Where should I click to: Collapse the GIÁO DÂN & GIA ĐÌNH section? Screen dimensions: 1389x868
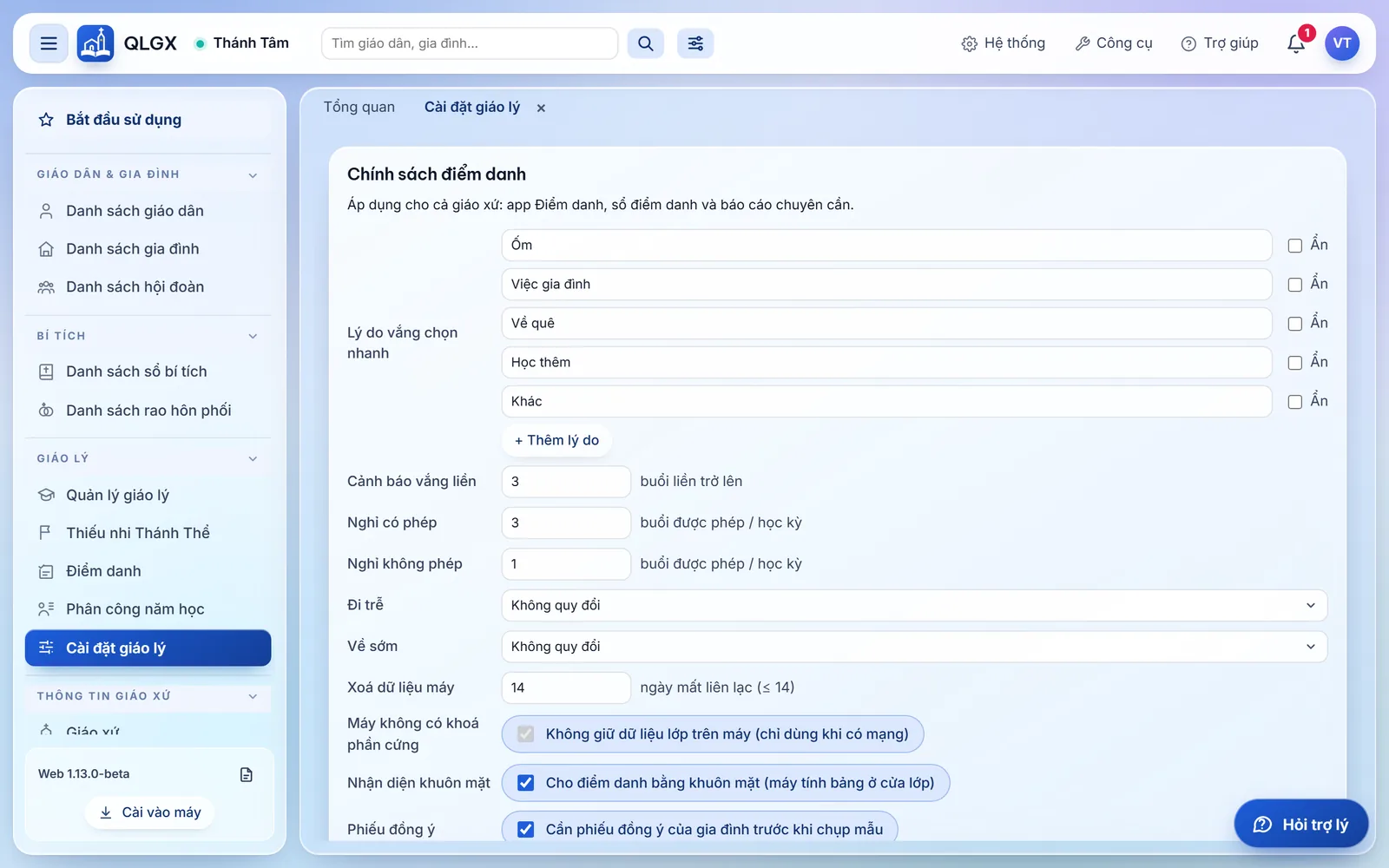pos(253,175)
